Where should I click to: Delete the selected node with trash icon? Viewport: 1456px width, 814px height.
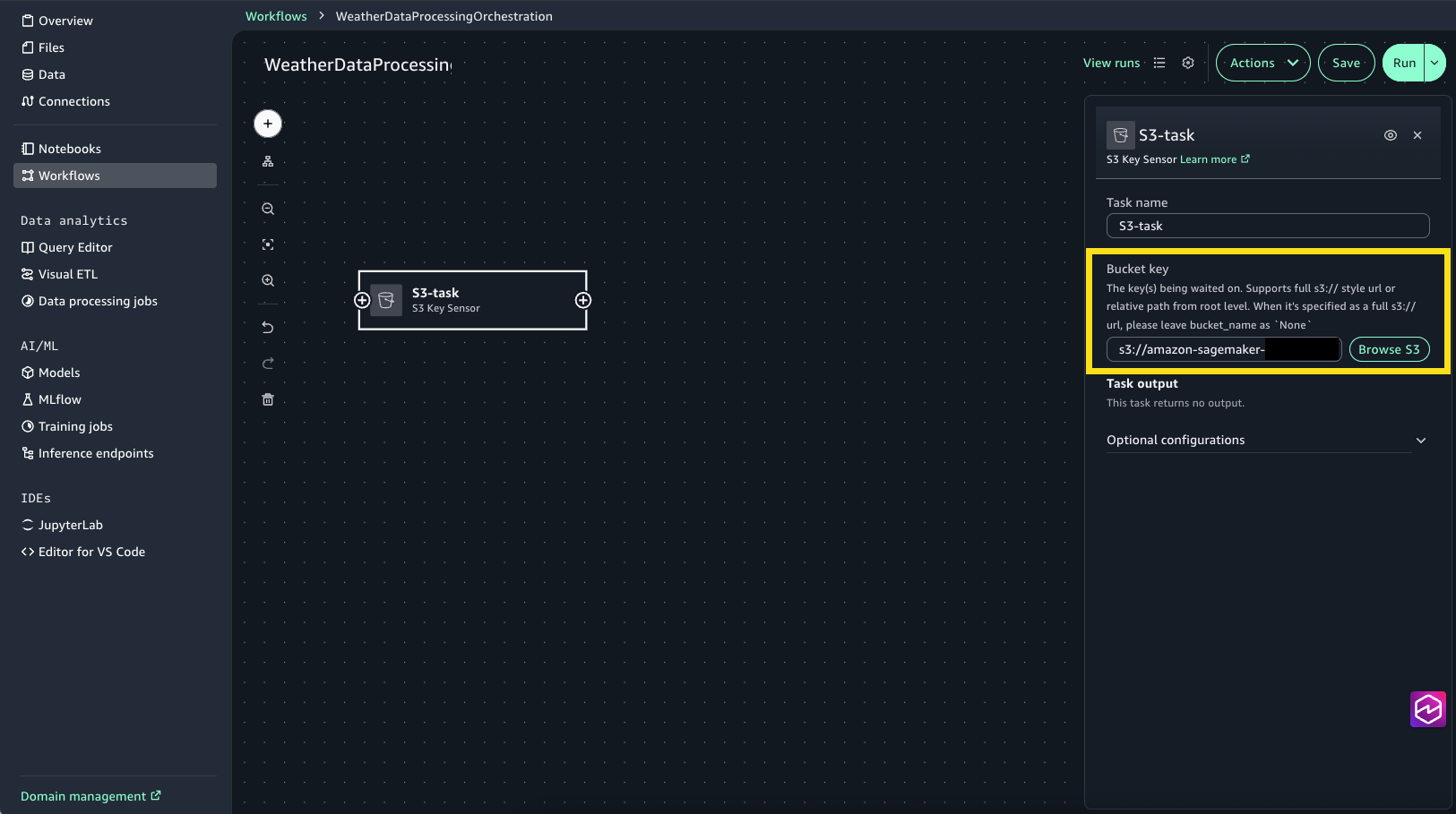[x=268, y=399]
